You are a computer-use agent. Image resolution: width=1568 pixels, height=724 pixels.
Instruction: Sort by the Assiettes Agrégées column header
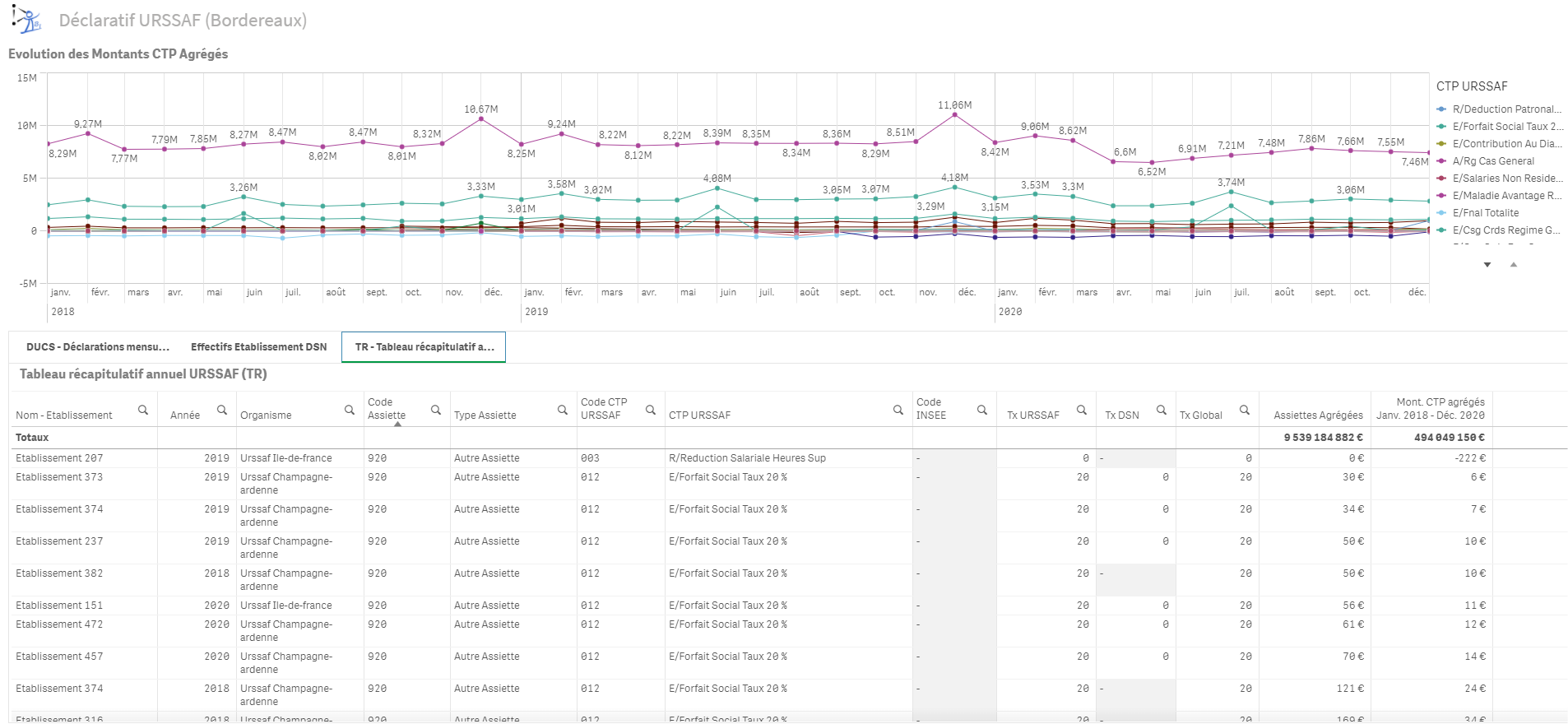[x=1318, y=415]
